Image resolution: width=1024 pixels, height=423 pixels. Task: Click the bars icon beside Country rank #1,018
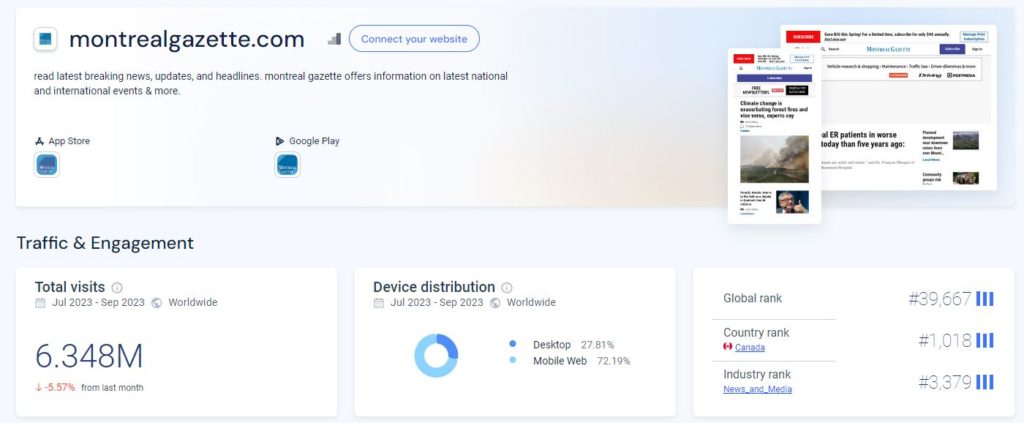[x=985, y=340]
